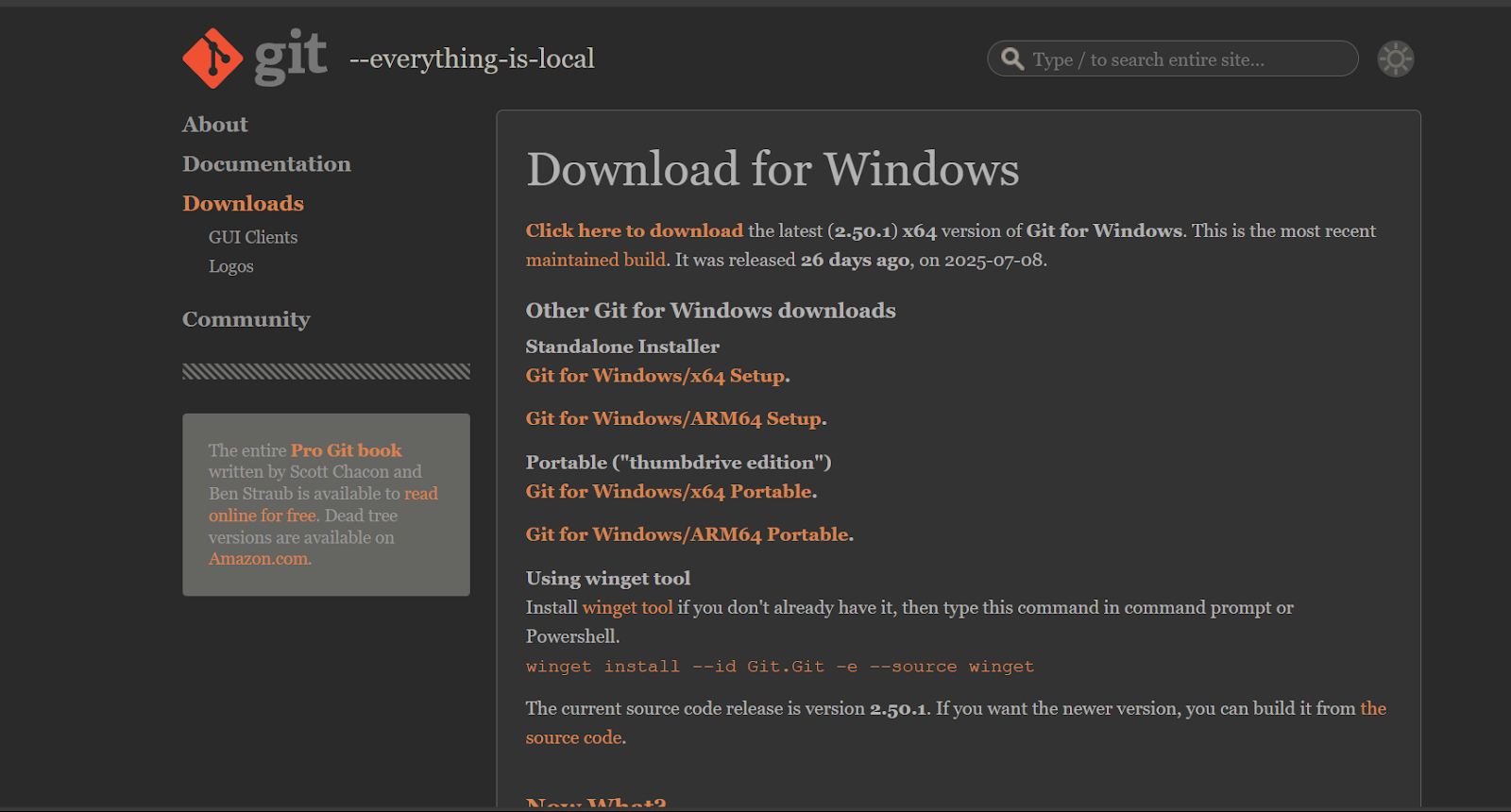The image size is (1511, 812).
Task: Download Git for Windows/ARM64 Setup
Action: pos(674,419)
